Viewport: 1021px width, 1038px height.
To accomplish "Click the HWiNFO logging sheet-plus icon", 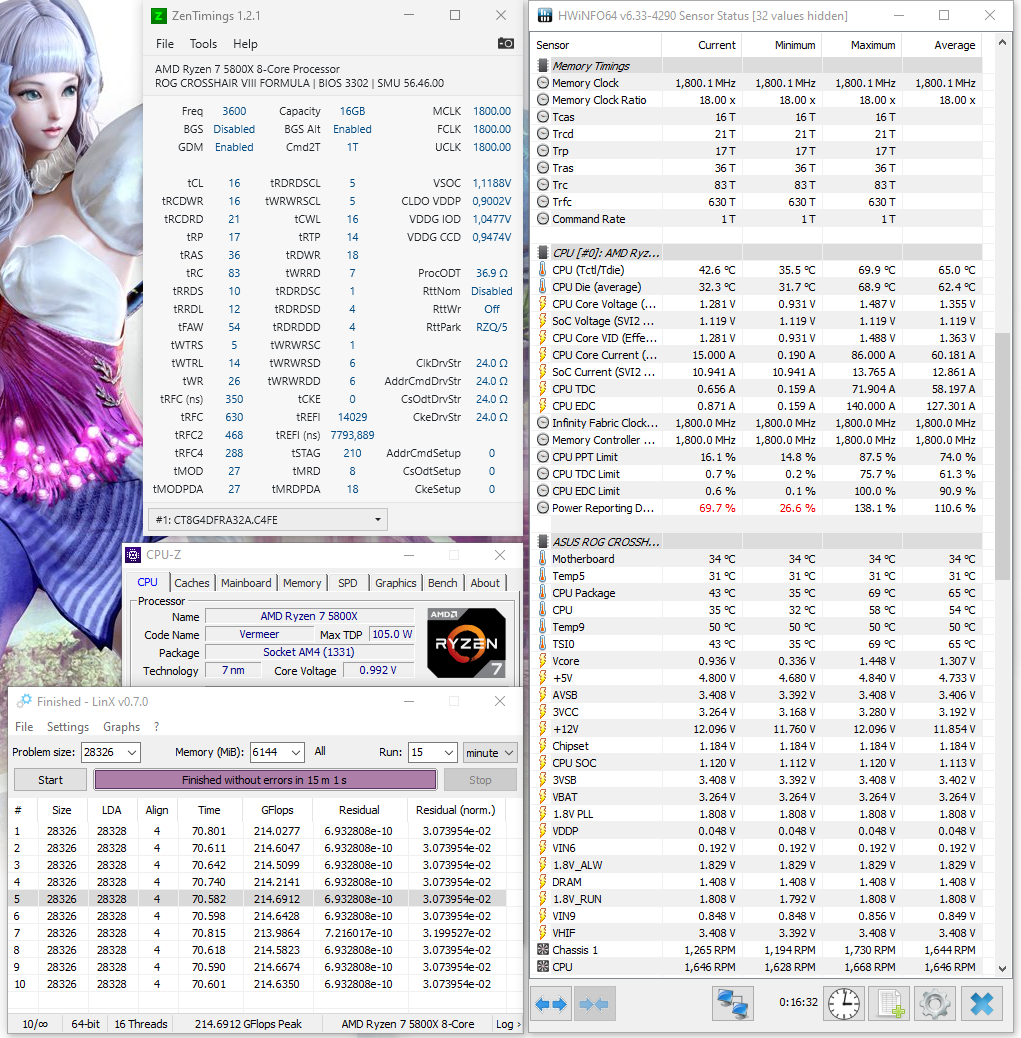I will [890, 1004].
